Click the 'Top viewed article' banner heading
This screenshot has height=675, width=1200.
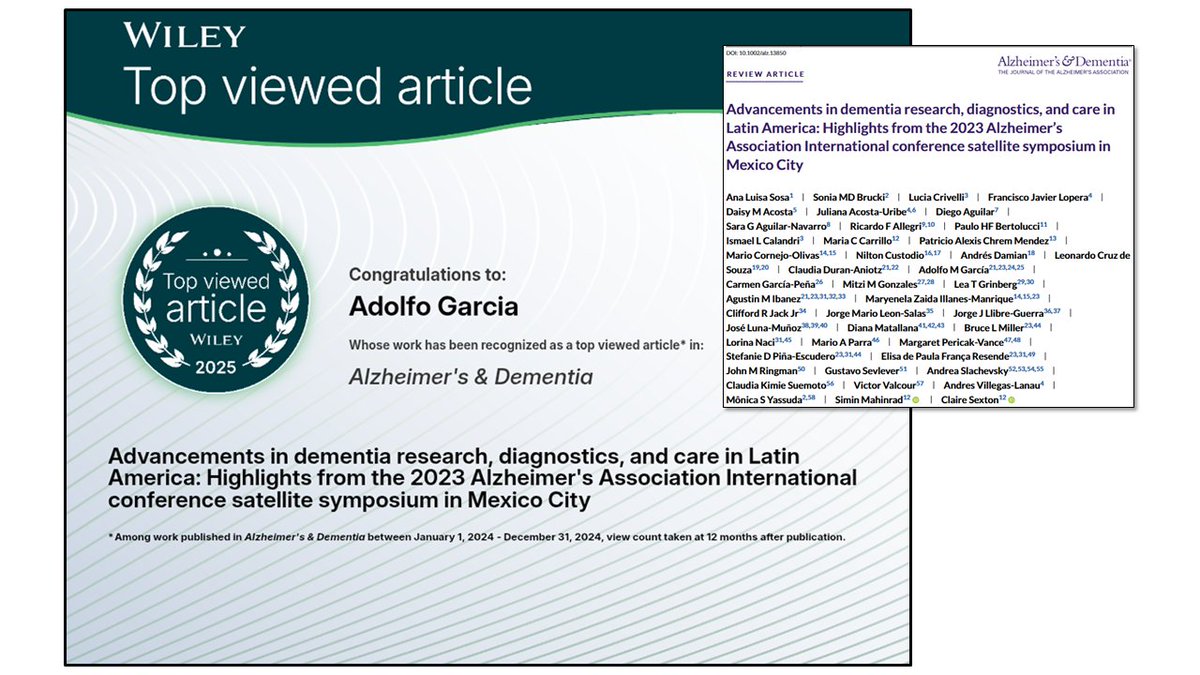pos(327,88)
